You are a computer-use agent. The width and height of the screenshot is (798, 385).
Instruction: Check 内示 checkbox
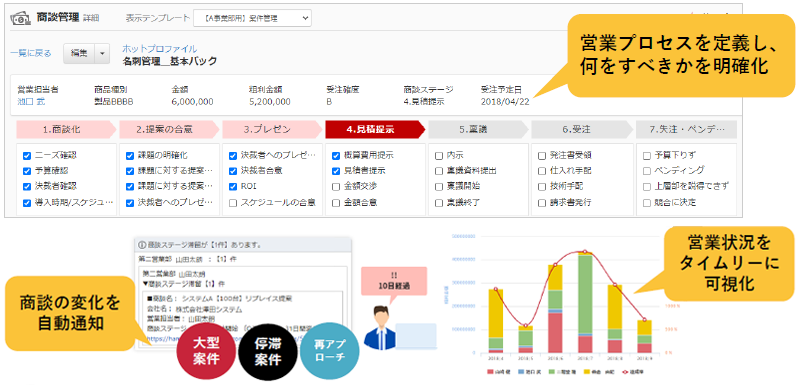[x=439, y=155]
